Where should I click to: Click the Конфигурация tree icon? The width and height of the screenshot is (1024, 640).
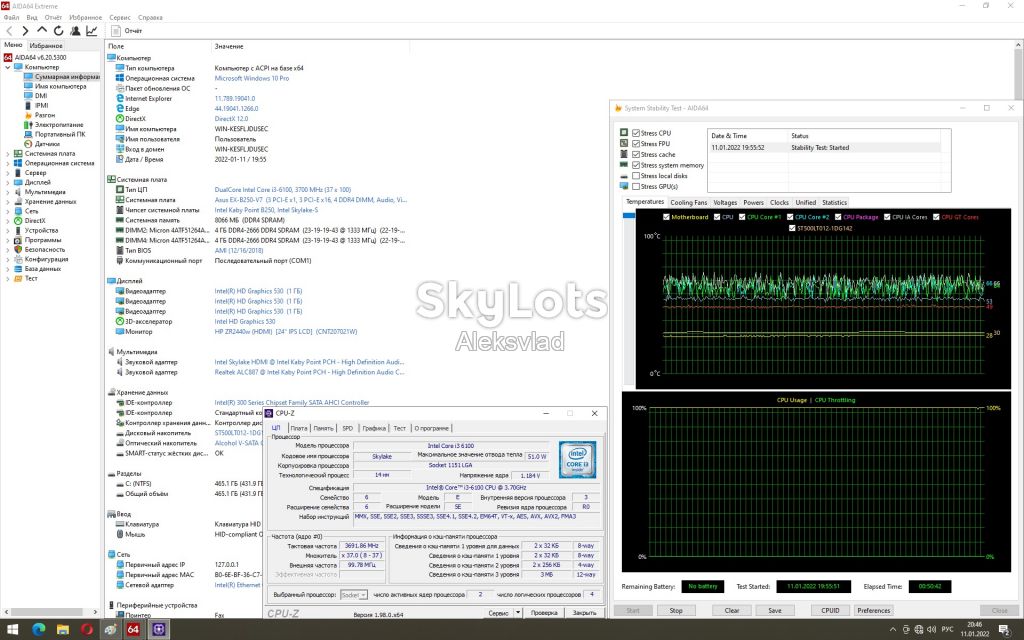tap(18, 259)
